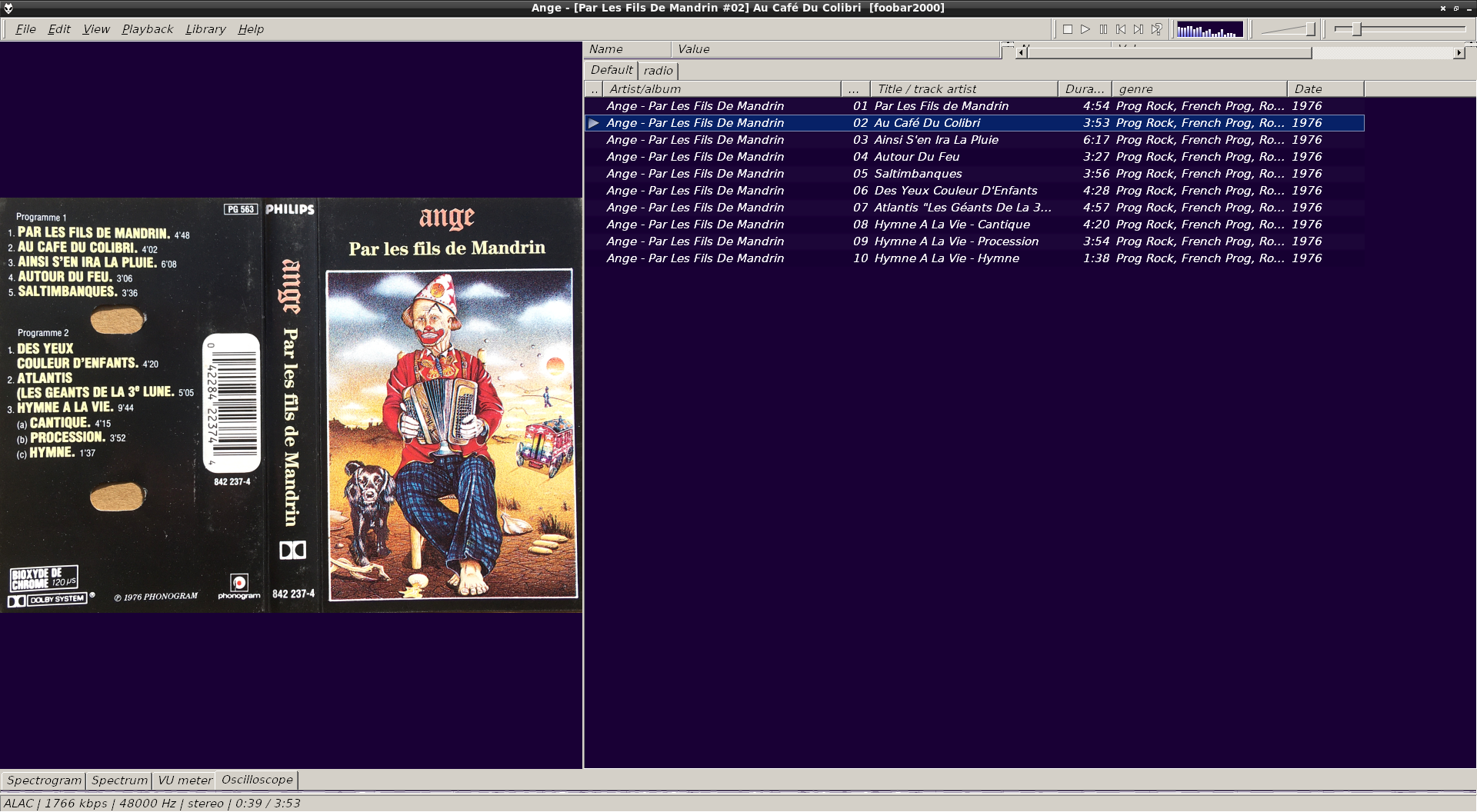Screen dimensions: 1477x812
Task: Click the 6:17 duration value
Action: tap(1096, 140)
